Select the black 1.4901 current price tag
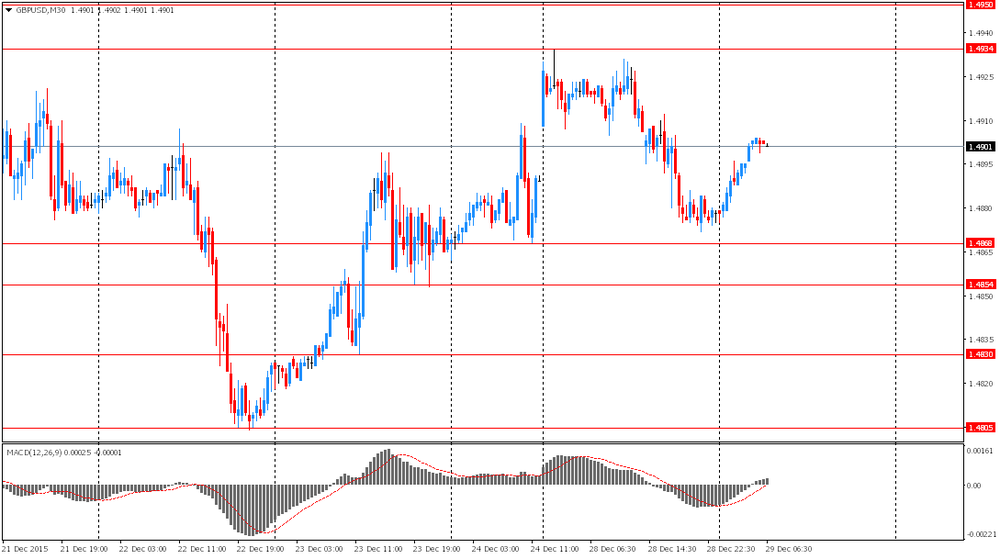Viewport: 1000px width, 559px height. (980, 147)
